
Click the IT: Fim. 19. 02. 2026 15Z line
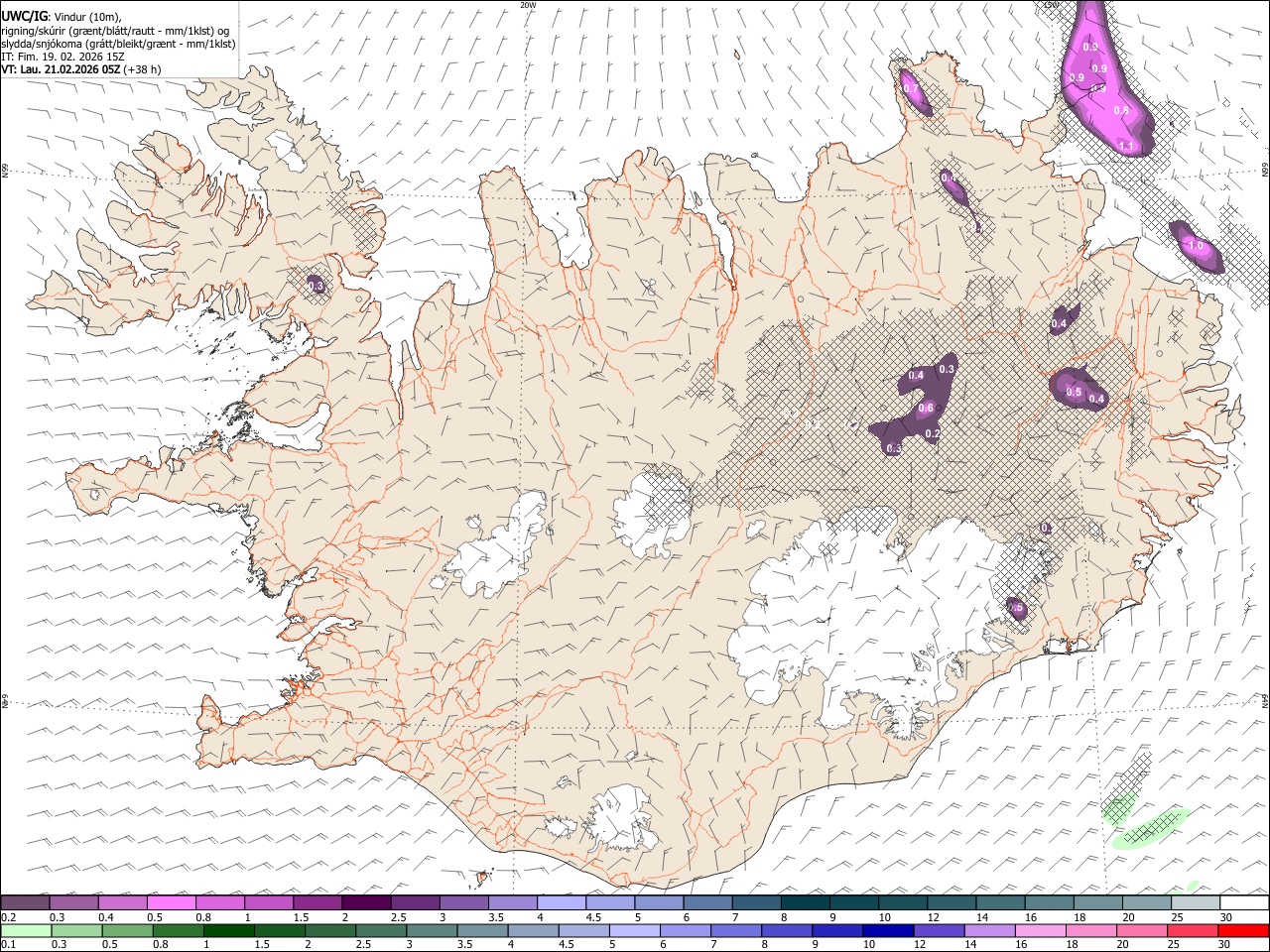pyautogui.click(x=63, y=57)
